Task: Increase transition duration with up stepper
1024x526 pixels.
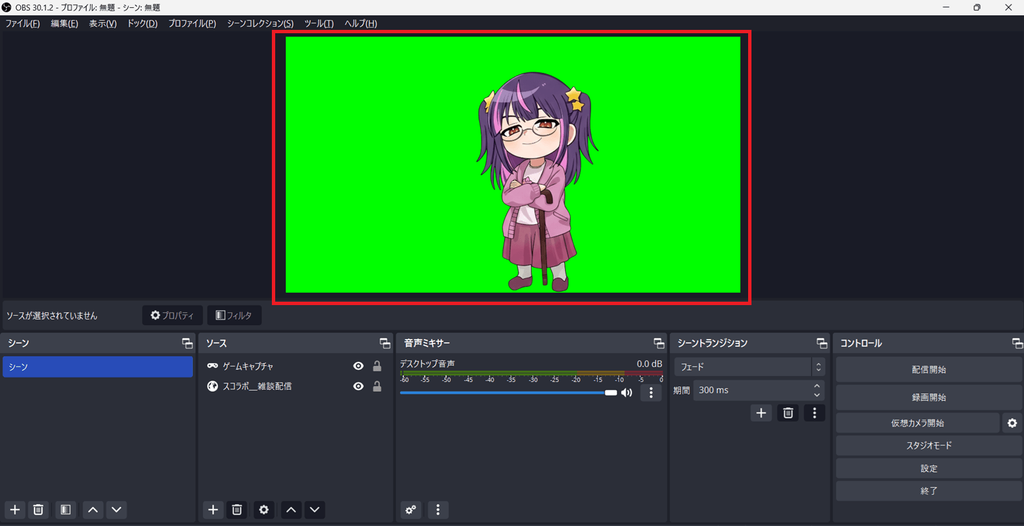Action: pyautogui.click(x=818, y=386)
